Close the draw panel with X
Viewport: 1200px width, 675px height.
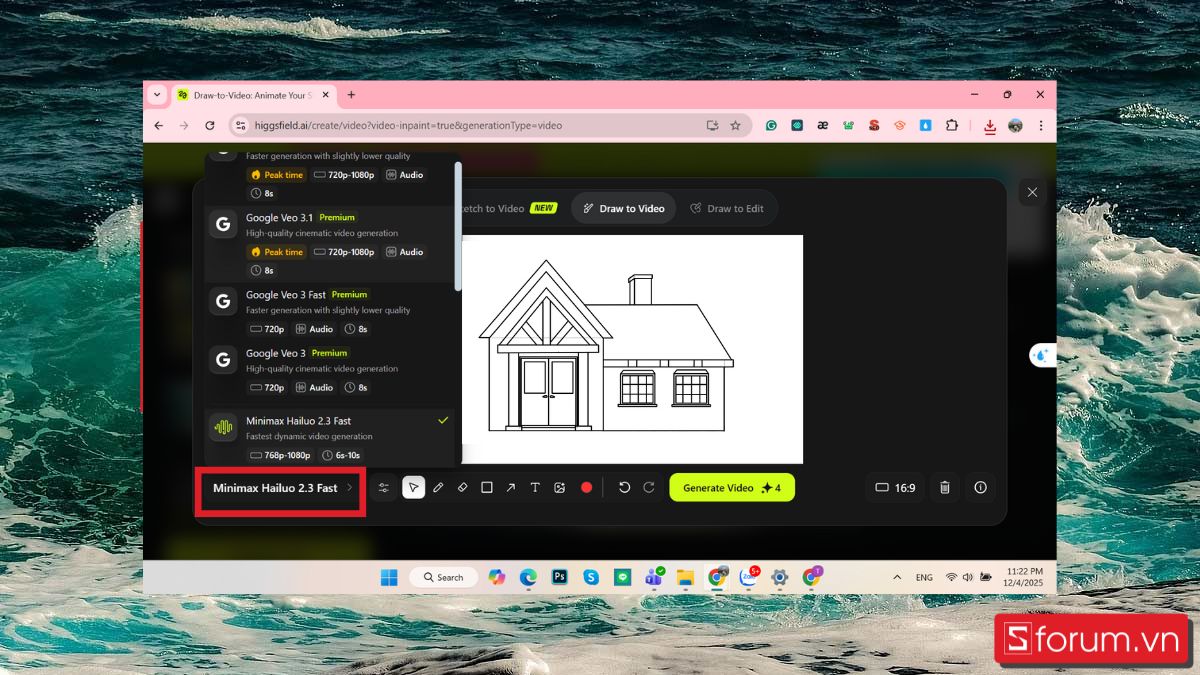(1032, 192)
